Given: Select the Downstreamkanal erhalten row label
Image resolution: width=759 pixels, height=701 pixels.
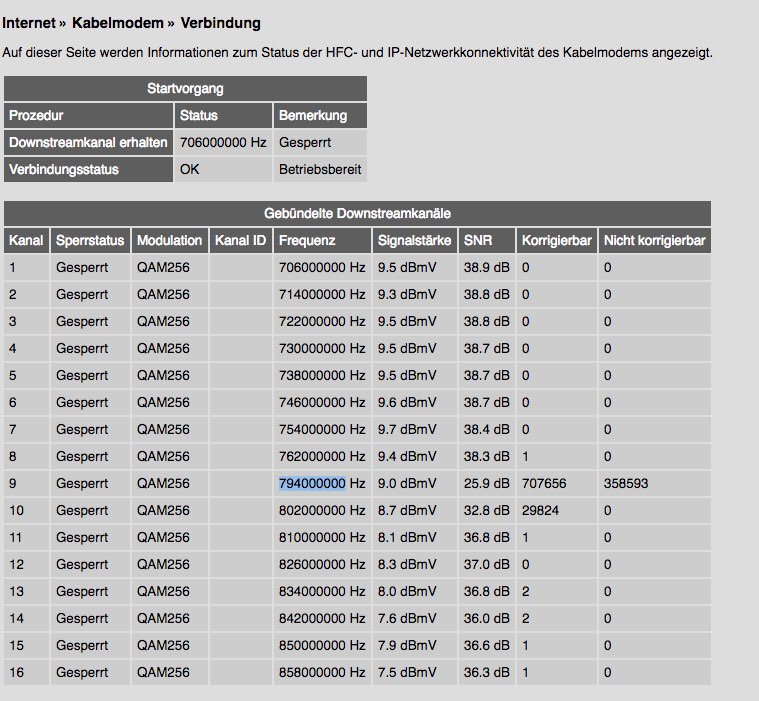Looking at the screenshot, I should tap(88, 143).
